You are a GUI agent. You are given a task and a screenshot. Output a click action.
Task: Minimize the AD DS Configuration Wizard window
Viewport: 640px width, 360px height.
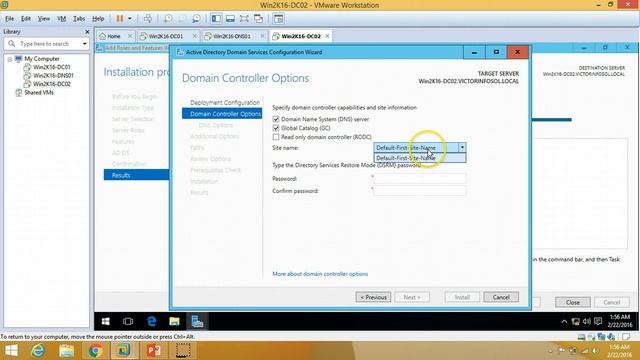(474, 52)
